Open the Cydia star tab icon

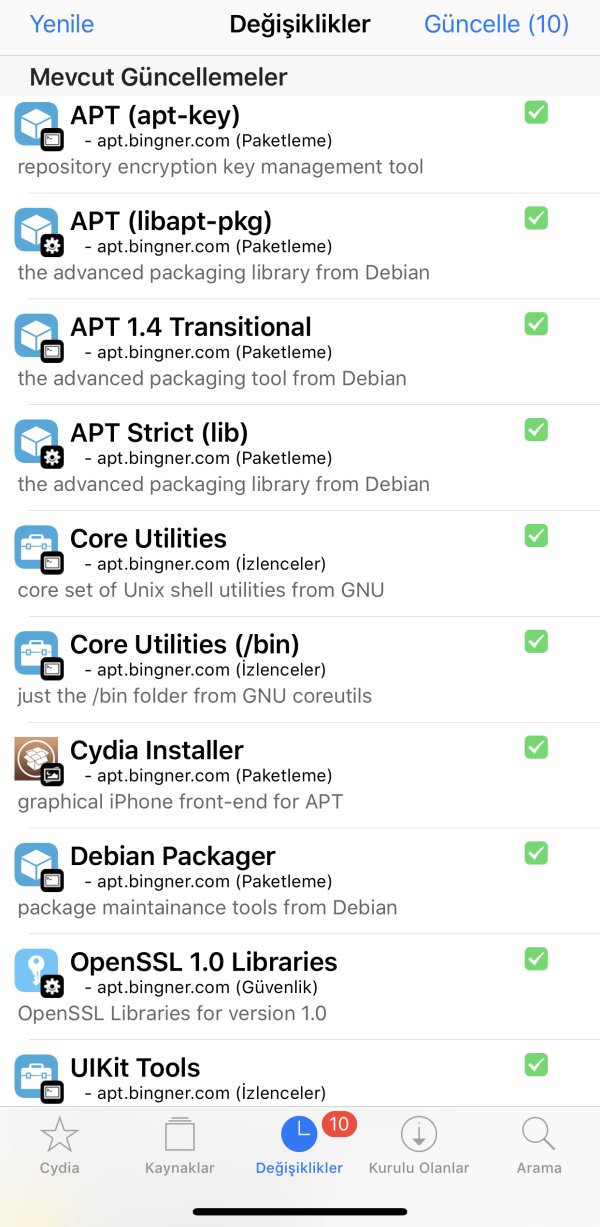tap(59, 1135)
